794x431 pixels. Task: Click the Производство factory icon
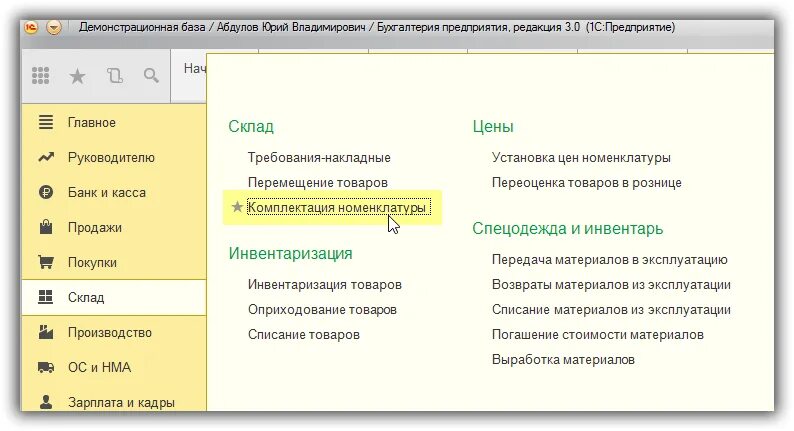point(46,332)
